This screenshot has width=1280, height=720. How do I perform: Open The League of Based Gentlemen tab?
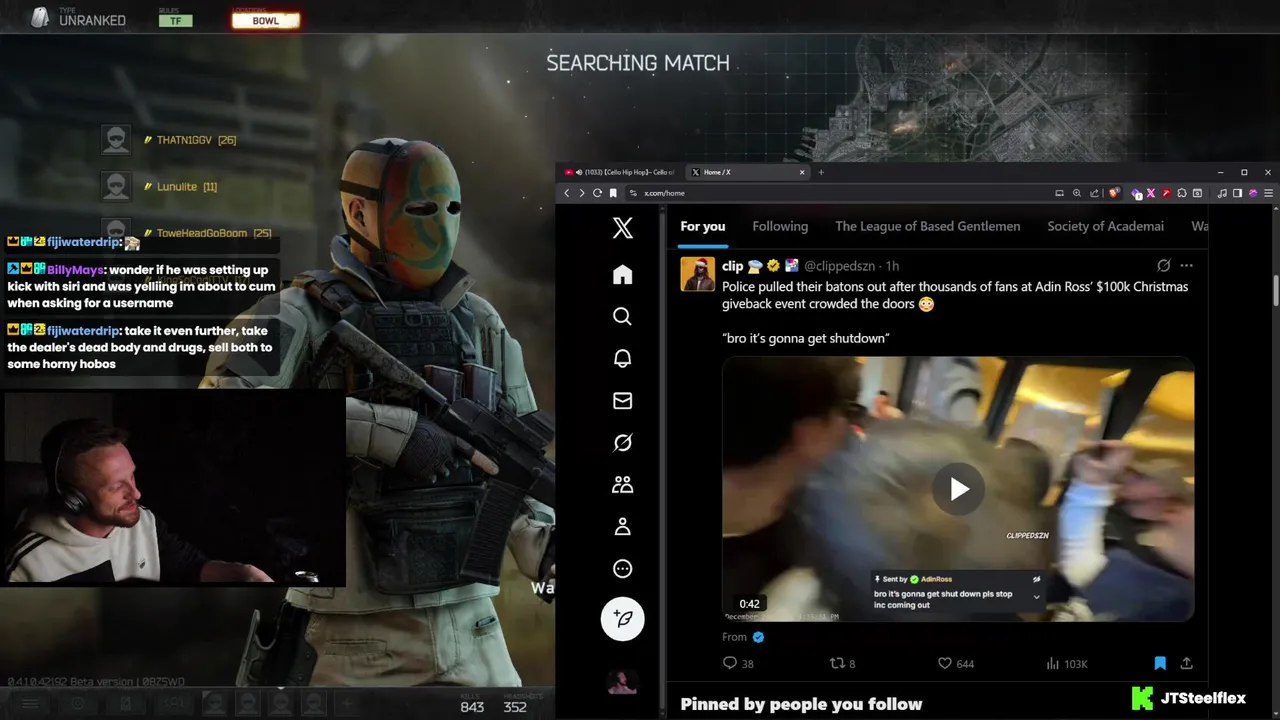[x=928, y=227]
